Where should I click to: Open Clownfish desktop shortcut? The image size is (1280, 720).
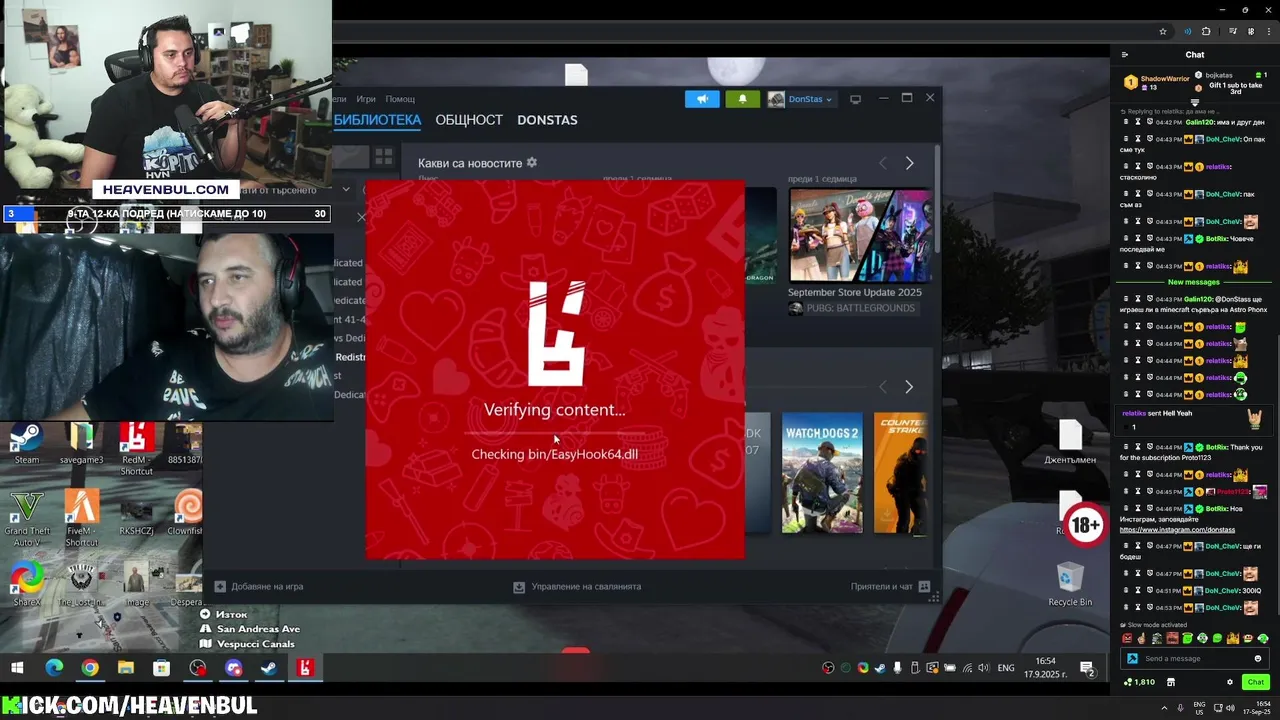186,513
